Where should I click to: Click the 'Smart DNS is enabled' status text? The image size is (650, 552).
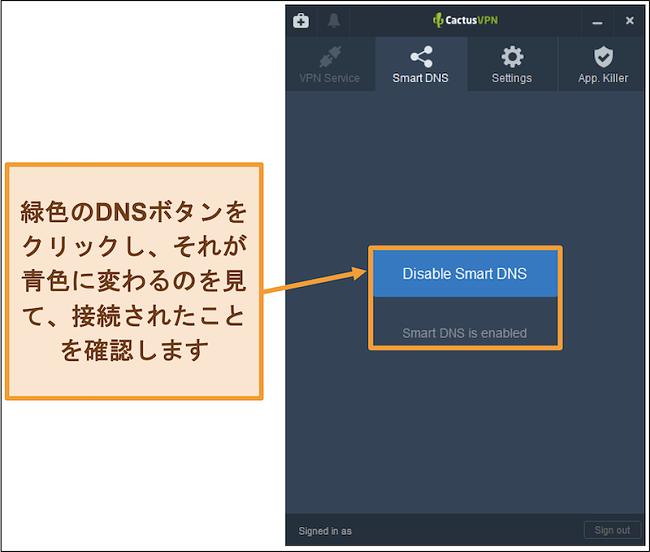pos(465,333)
